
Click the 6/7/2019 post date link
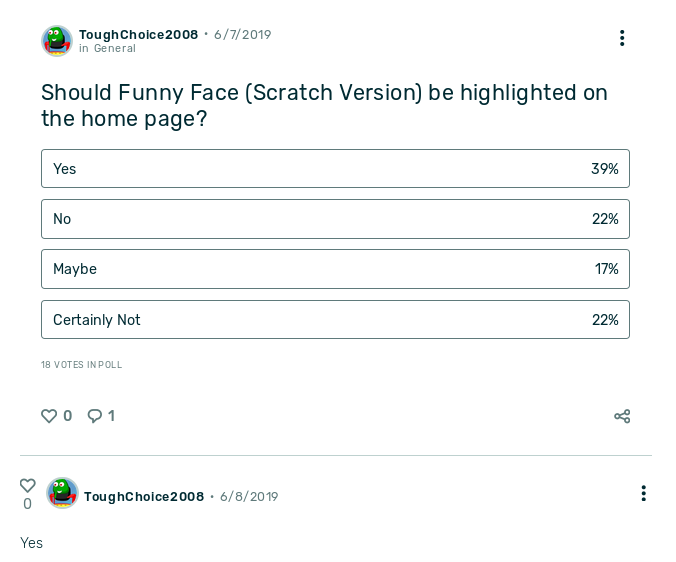[242, 35]
